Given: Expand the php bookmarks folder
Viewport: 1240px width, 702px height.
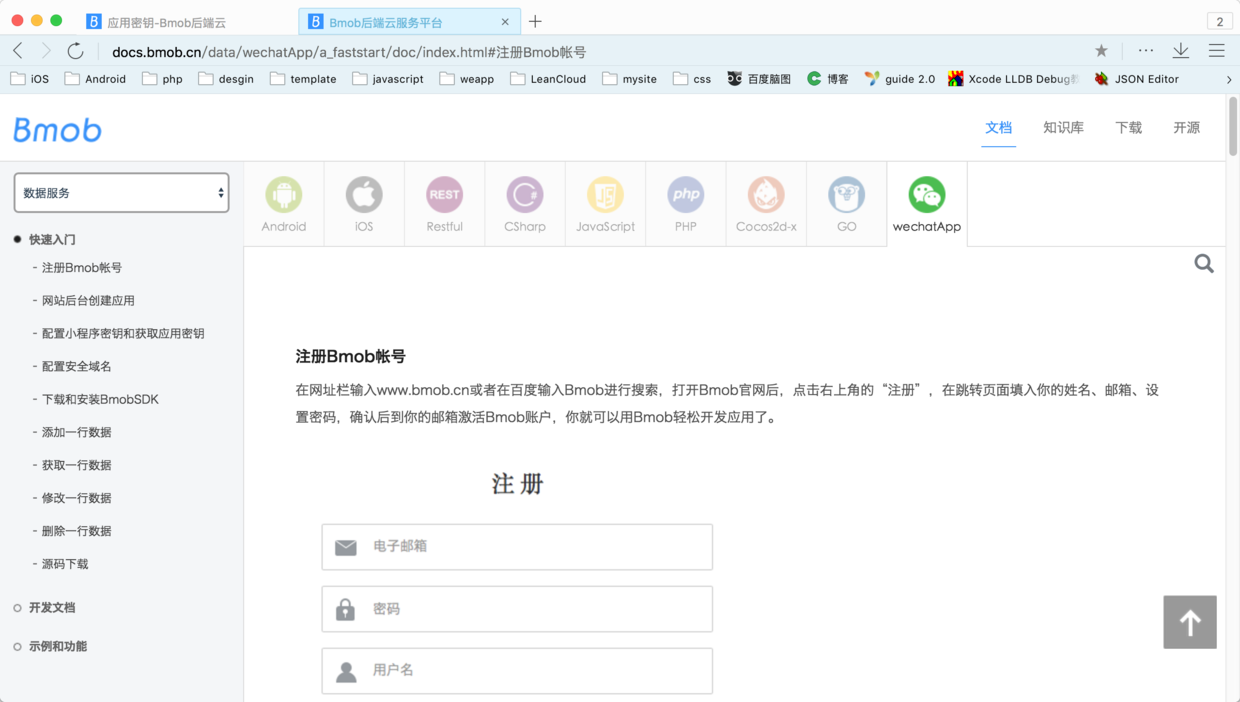Looking at the screenshot, I should (162, 79).
